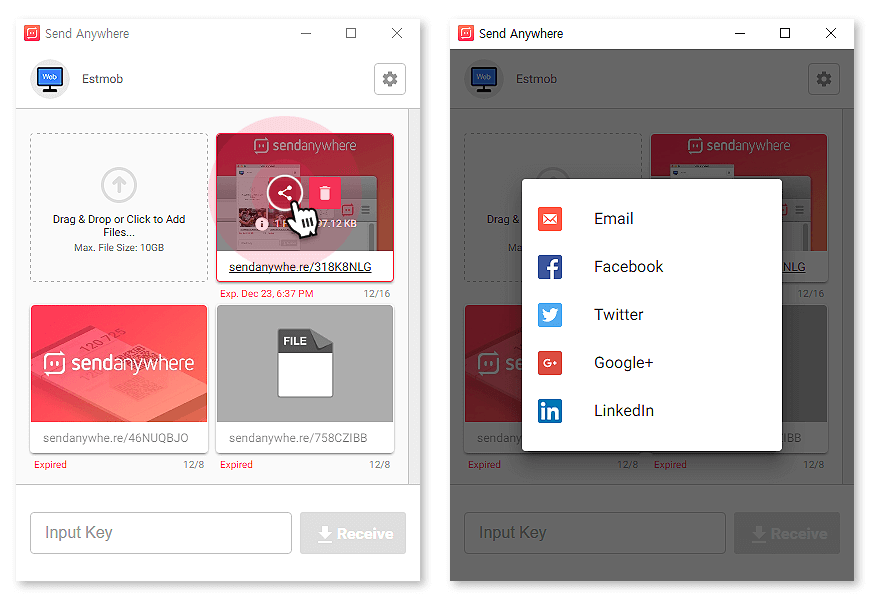
Task: Click the Estmob name in the undimmed window
Action: coord(103,79)
